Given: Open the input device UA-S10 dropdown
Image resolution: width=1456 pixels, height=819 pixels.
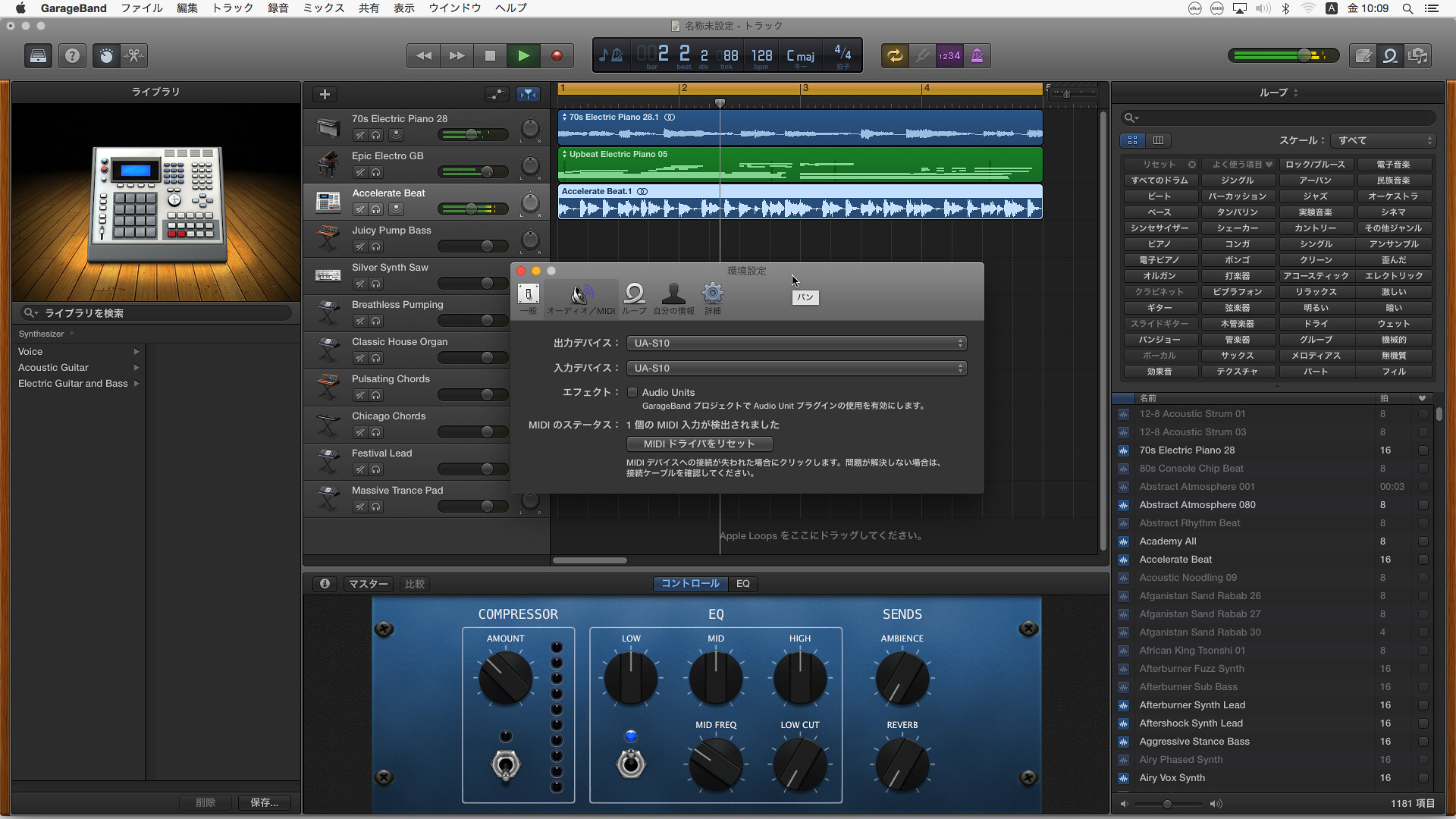Looking at the screenshot, I should pos(796,368).
